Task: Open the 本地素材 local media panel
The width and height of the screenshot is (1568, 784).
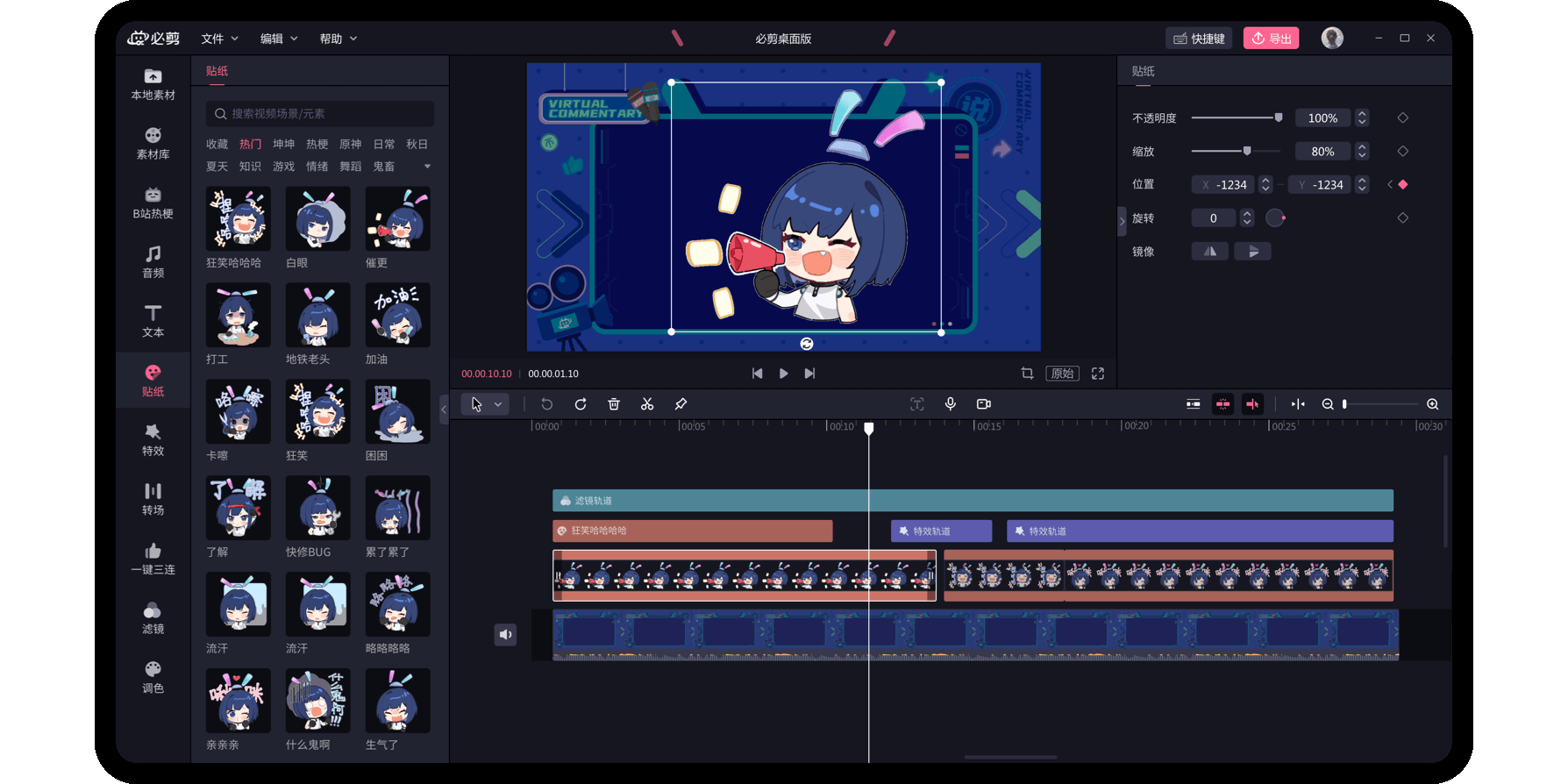Action: click(153, 84)
